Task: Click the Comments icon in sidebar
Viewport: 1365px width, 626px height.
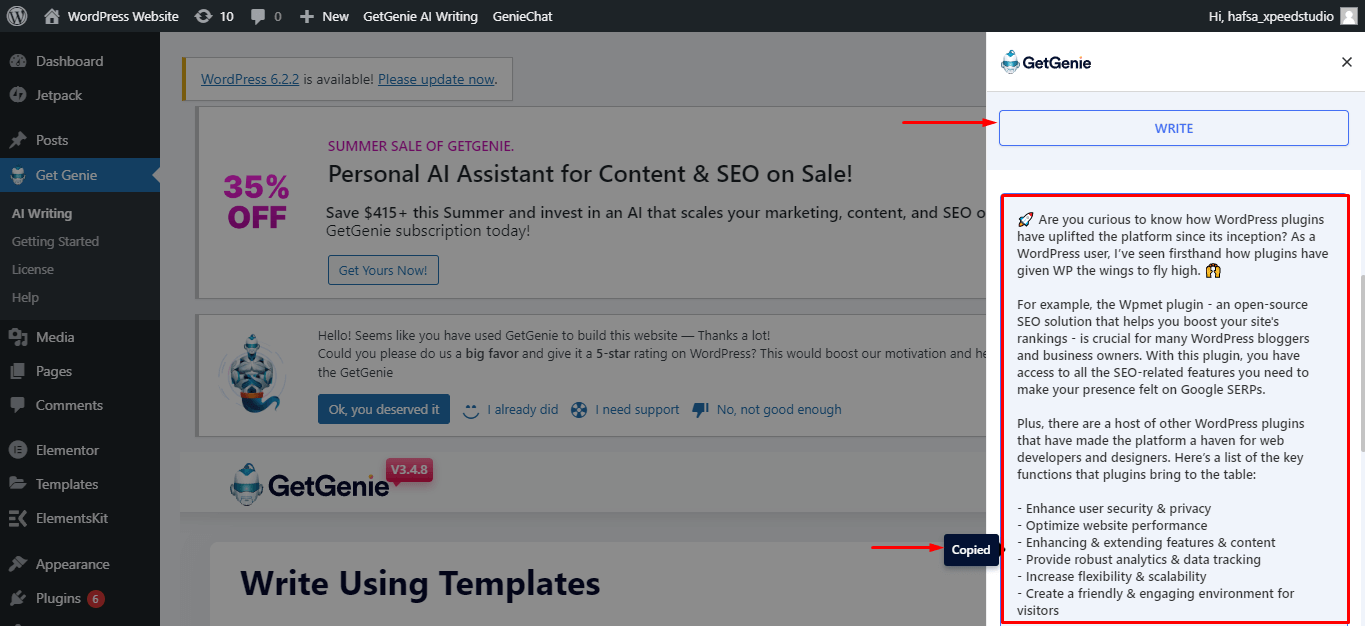Action: point(18,405)
